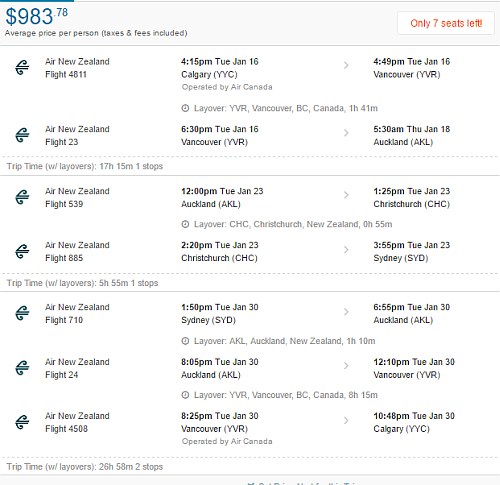The width and height of the screenshot is (500, 485).
Task: Click Air New Zealand logo beside Flight 23
Action: (22, 135)
